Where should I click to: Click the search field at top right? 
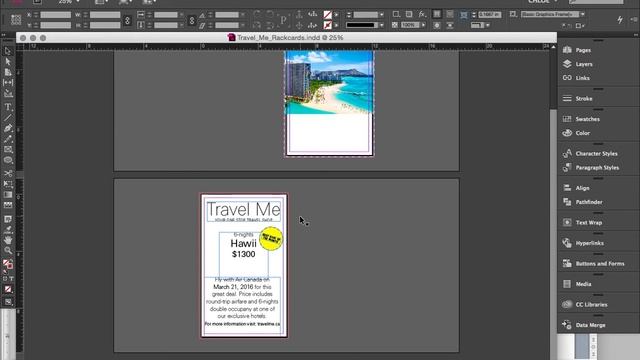point(596,2)
